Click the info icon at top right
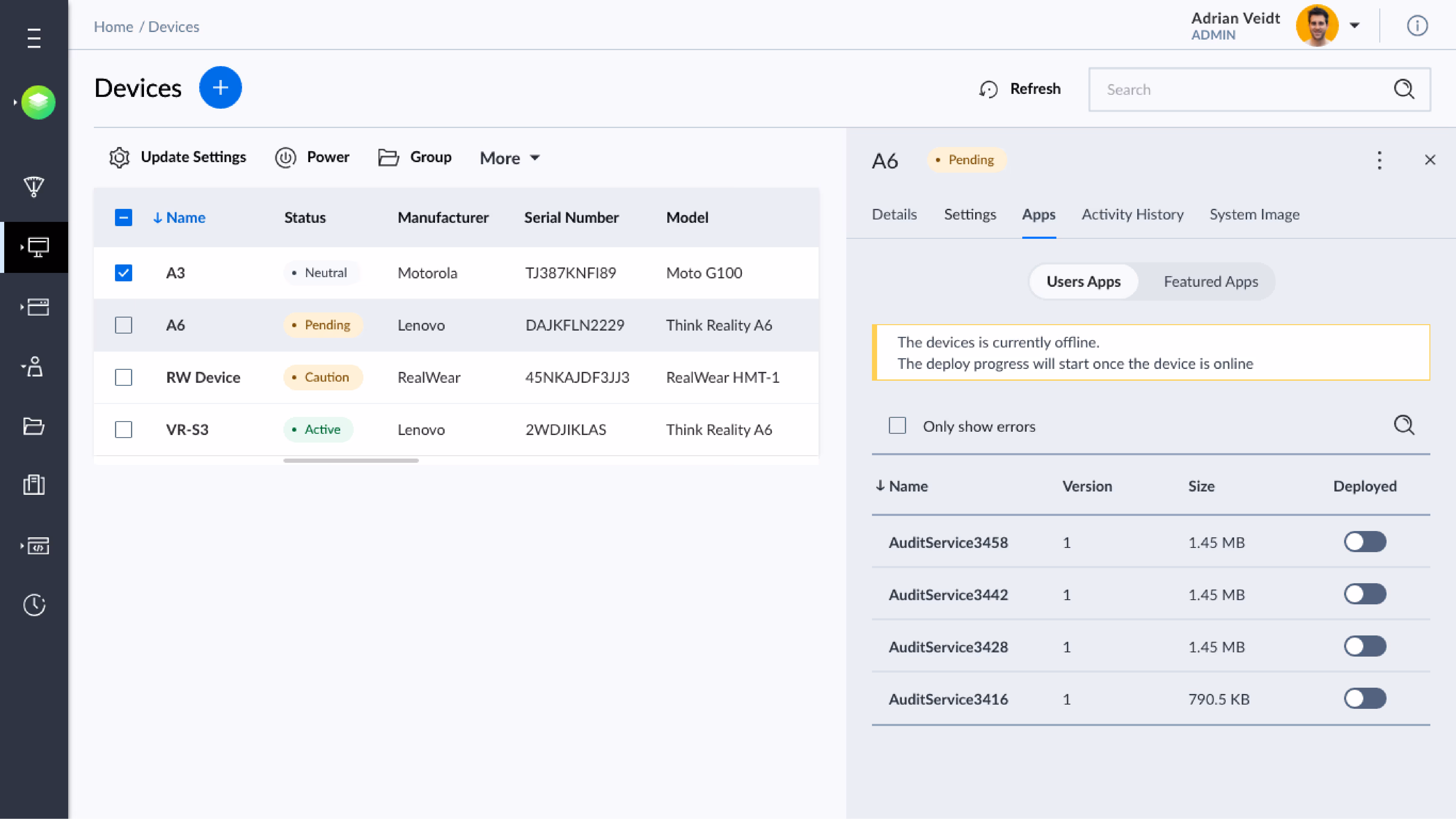 (x=1416, y=25)
